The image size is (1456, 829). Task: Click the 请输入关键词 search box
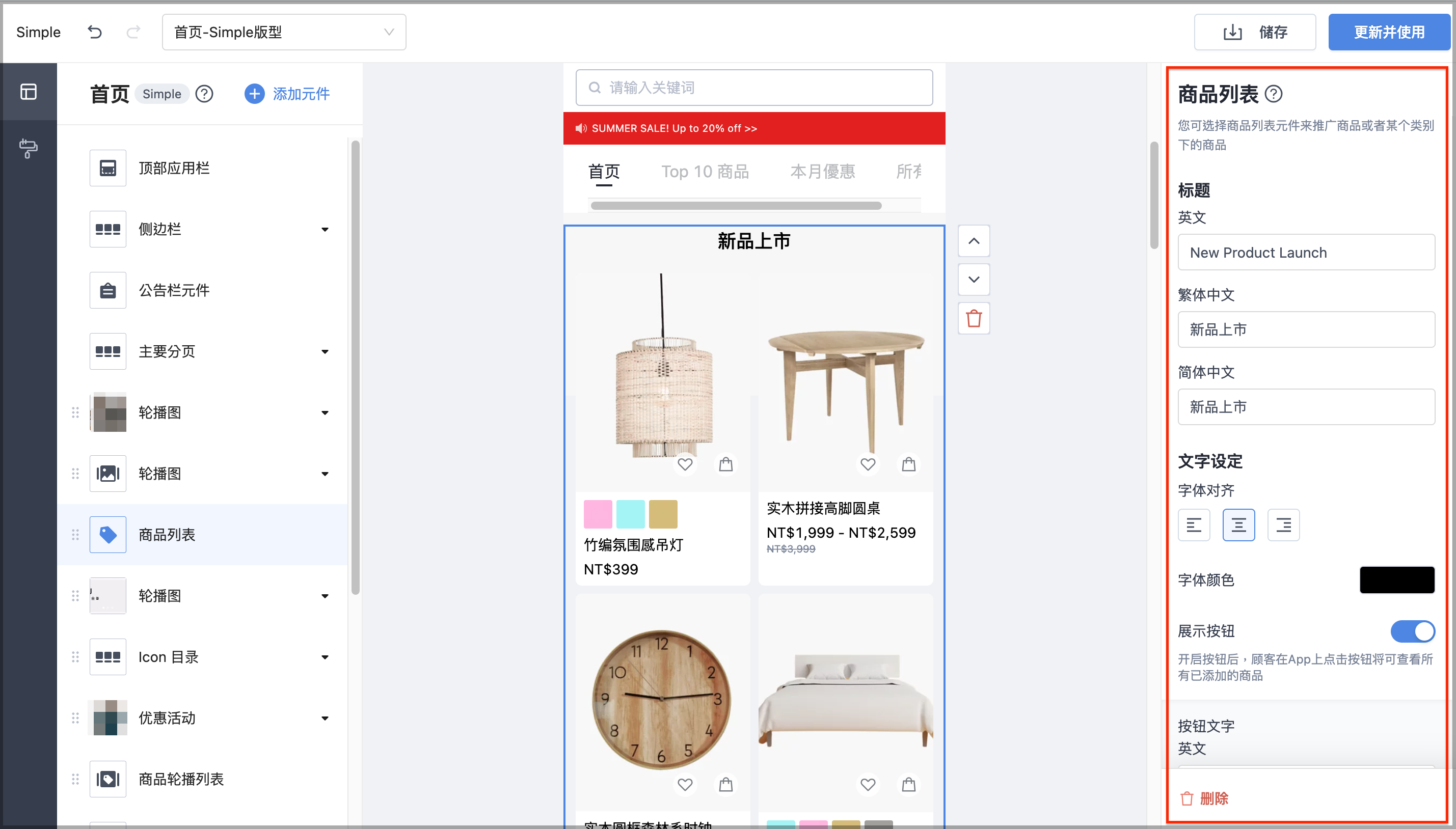(x=754, y=88)
